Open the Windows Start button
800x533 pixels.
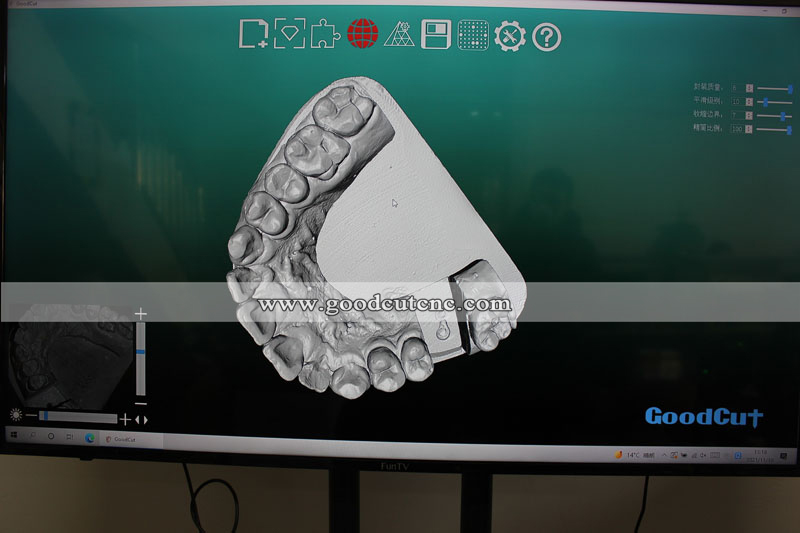(x=14, y=435)
